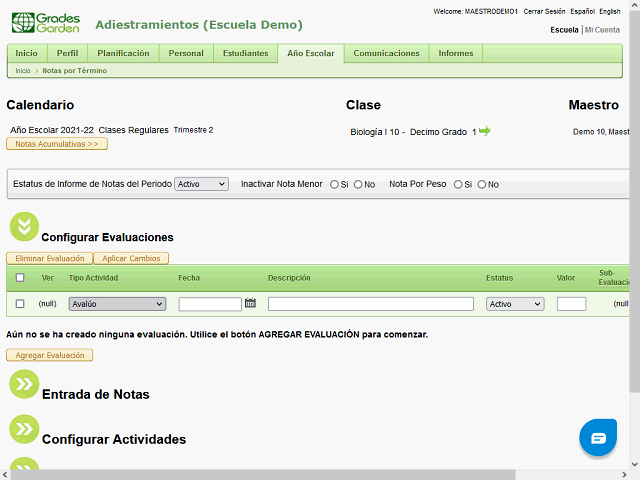640x480 pixels.
Task: Click the Eliminar Evaluación button
Action: [50, 258]
